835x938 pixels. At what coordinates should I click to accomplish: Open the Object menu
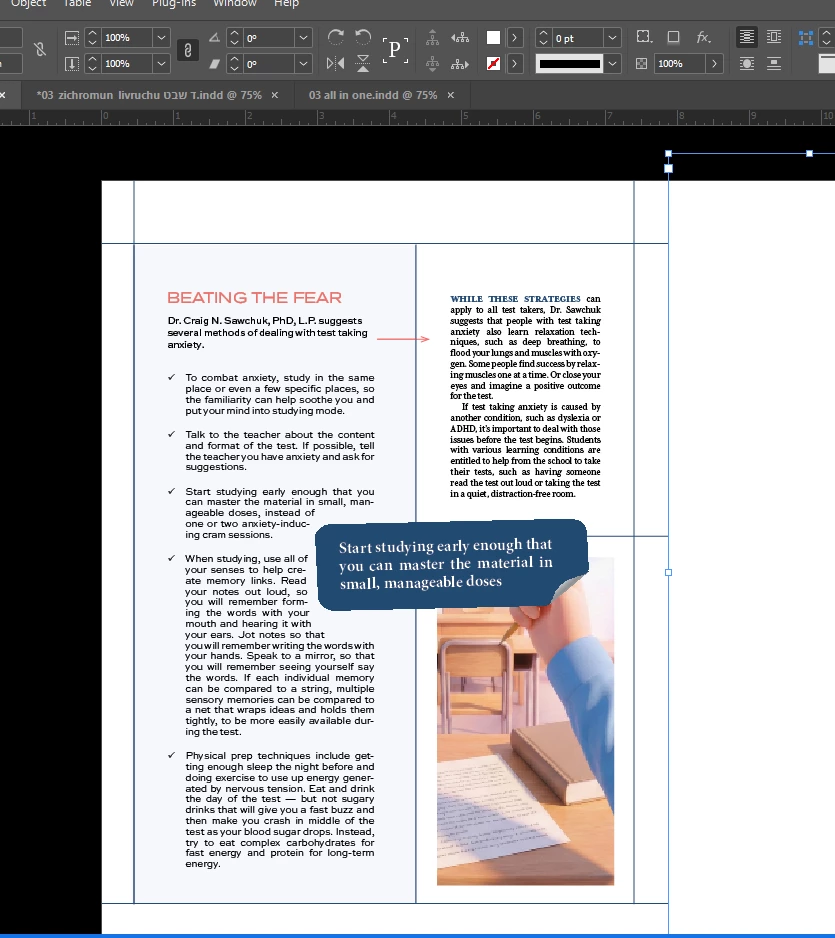pos(28,4)
